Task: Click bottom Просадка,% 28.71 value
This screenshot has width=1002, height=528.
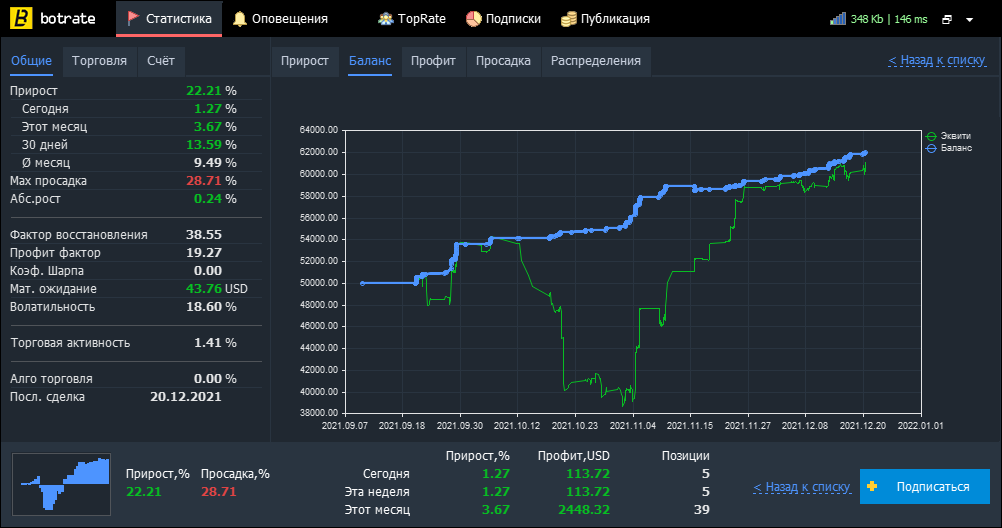Action: [x=219, y=492]
